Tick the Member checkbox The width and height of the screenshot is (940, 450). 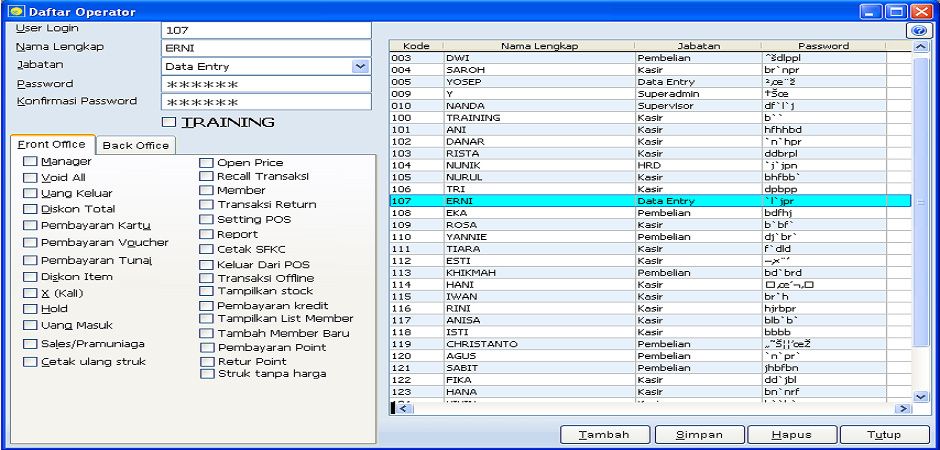click(x=206, y=190)
